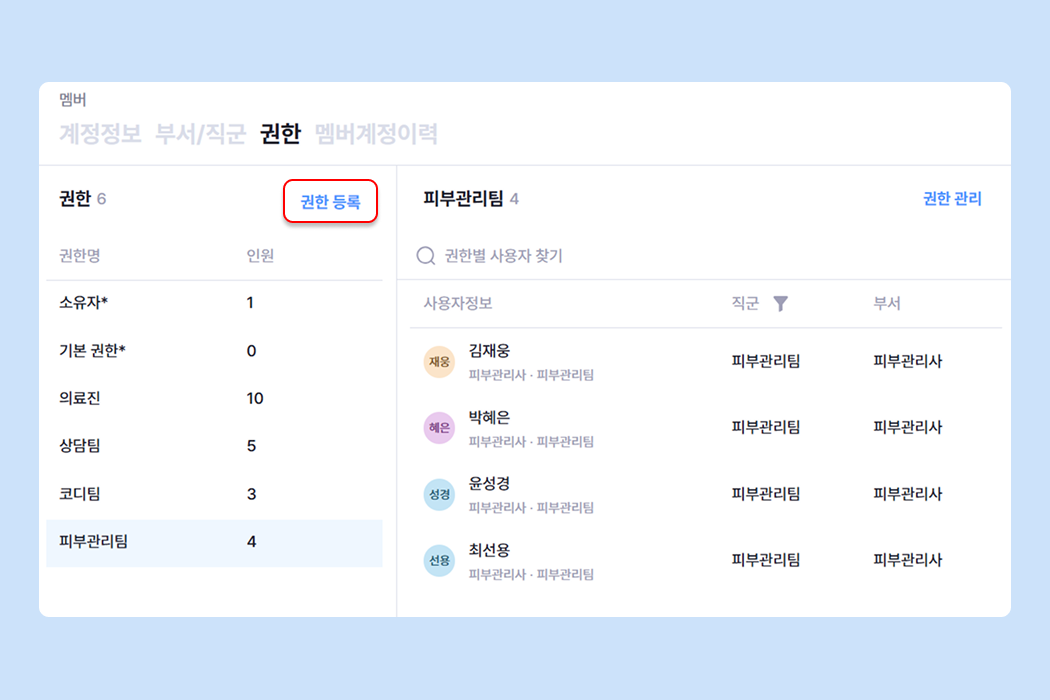
Task: Click the 권한 등록 button
Action: click(x=330, y=202)
